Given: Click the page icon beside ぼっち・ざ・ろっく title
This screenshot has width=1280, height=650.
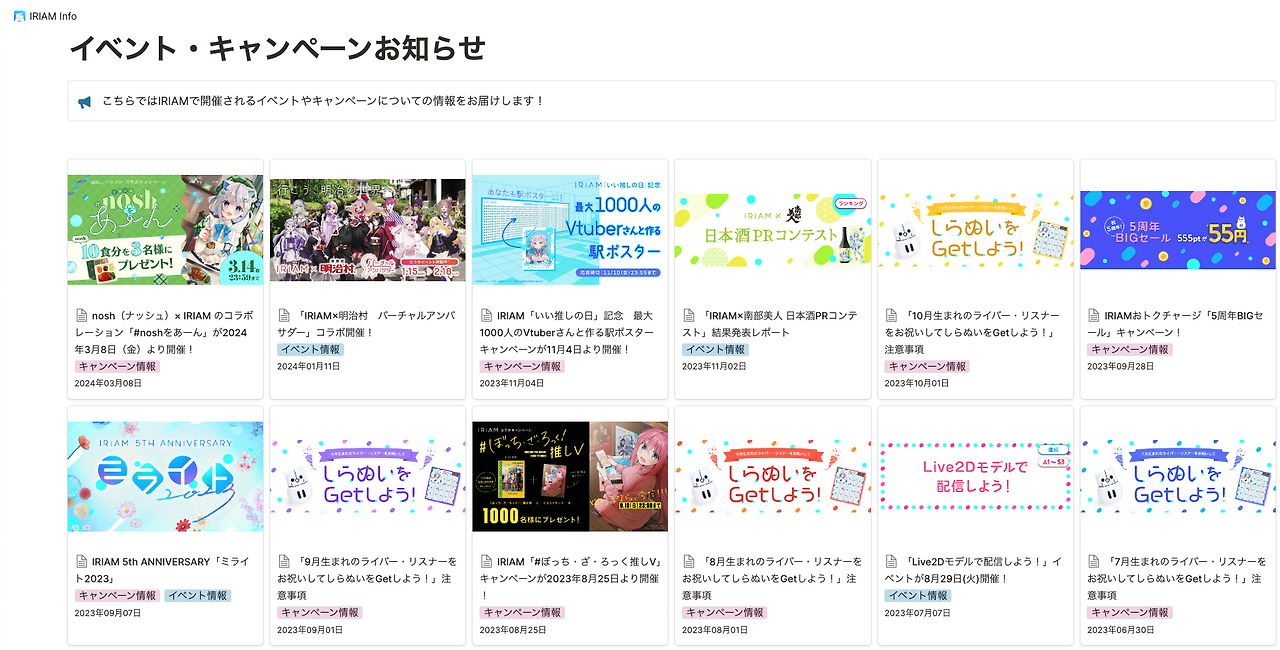Looking at the screenshot, I should [x=487, y=562].
